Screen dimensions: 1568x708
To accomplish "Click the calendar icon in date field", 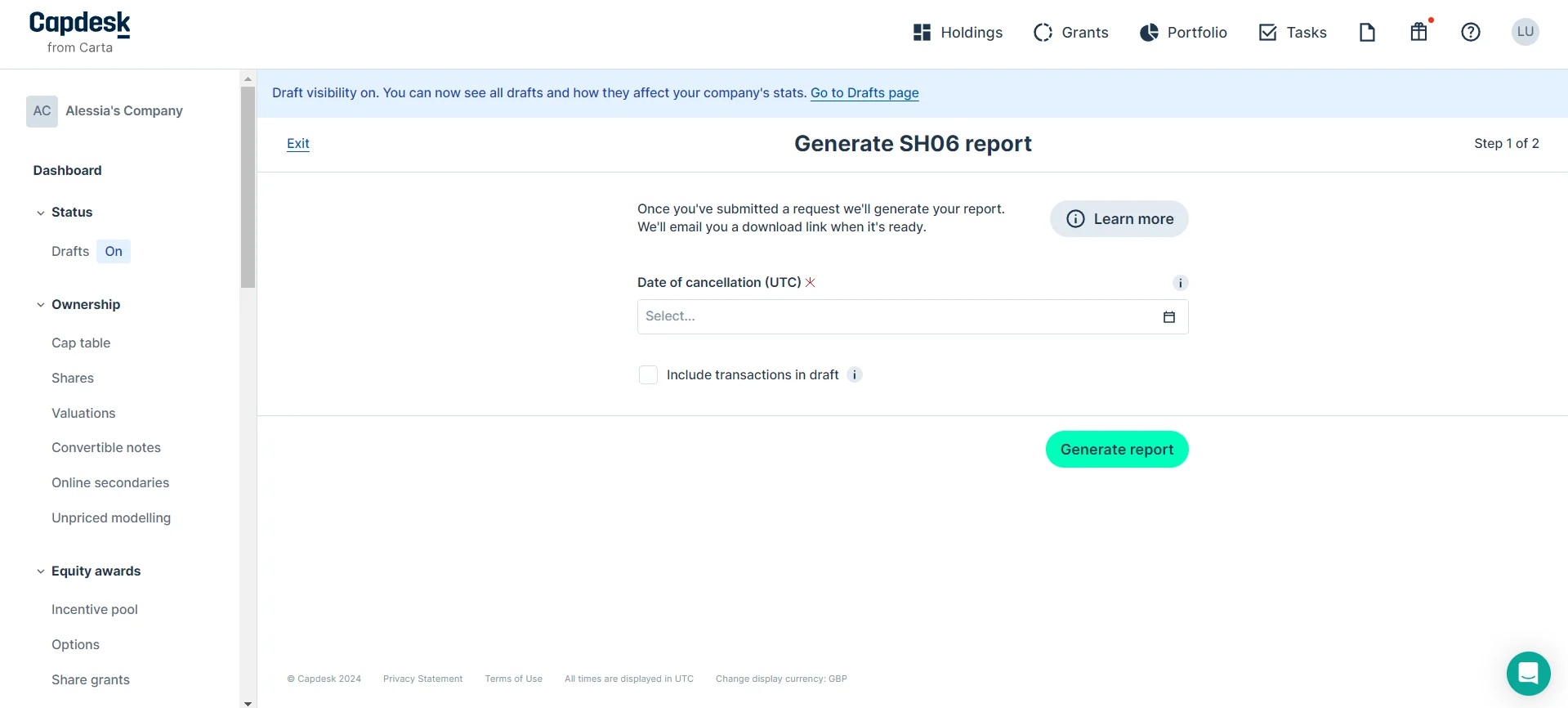I will (x=1169, y=317).
